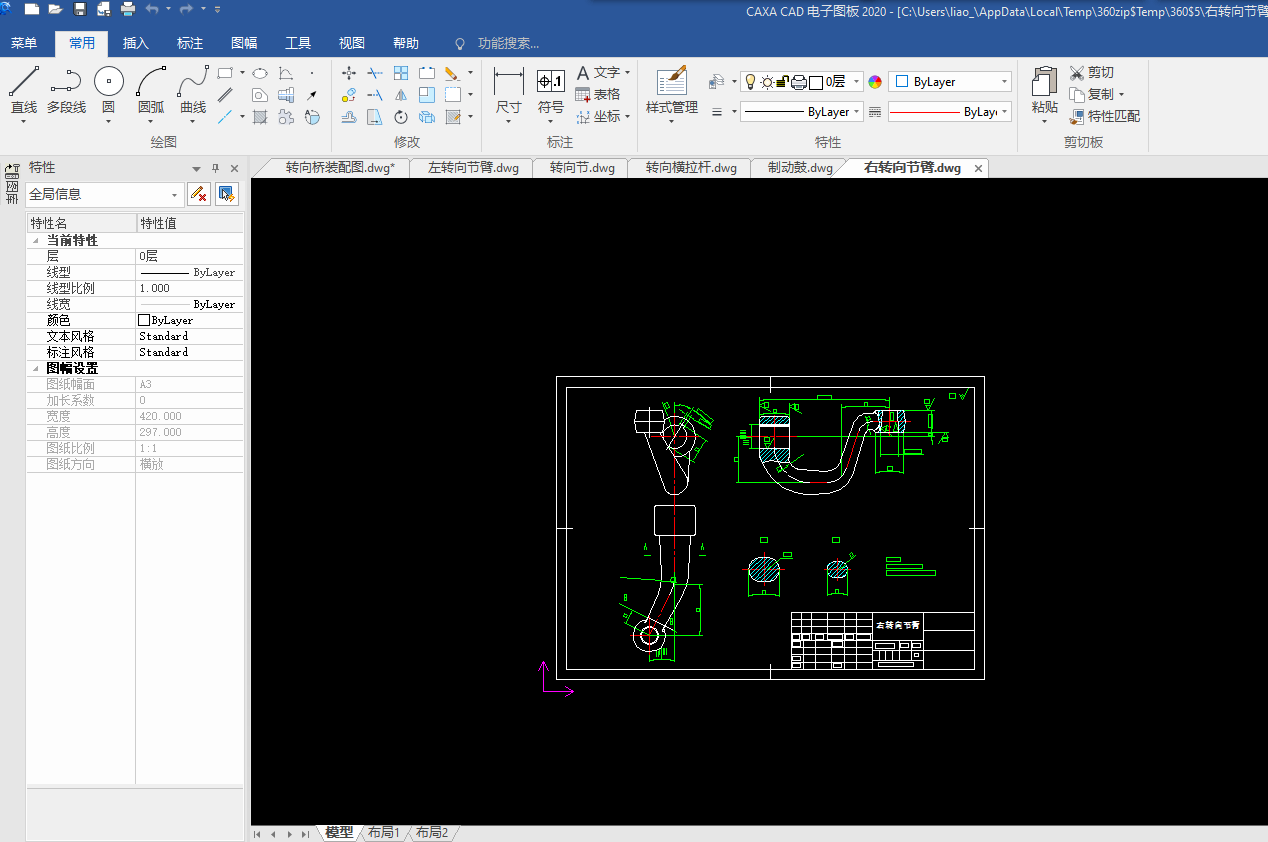Image resolution: width=1268 pixels, height=842 pixels.
Task: Switch to 制动鼓.dwg document tab
Action: coord(800,168)
